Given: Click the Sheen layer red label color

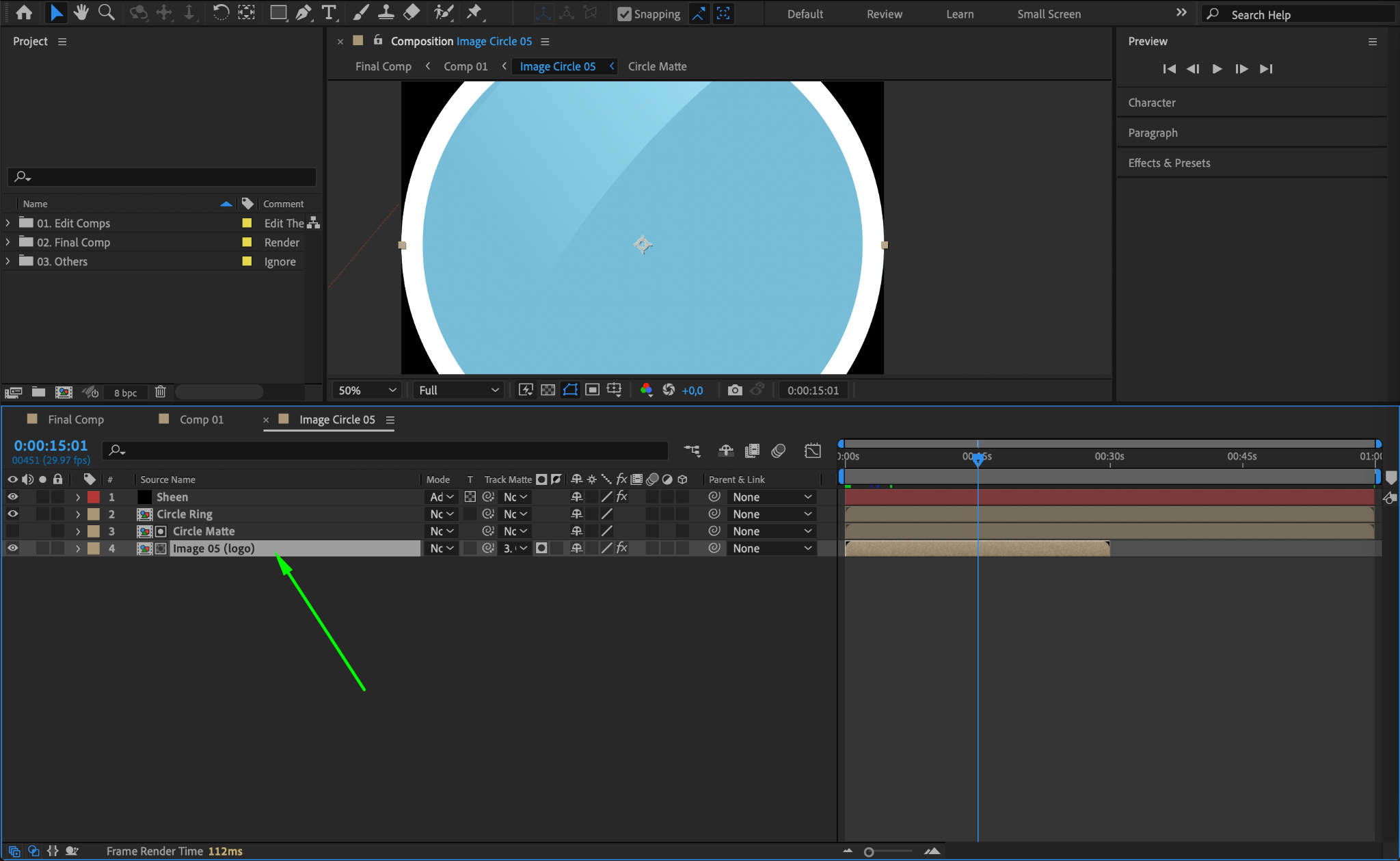Looking at the screenshot, I should coord(94,497).
